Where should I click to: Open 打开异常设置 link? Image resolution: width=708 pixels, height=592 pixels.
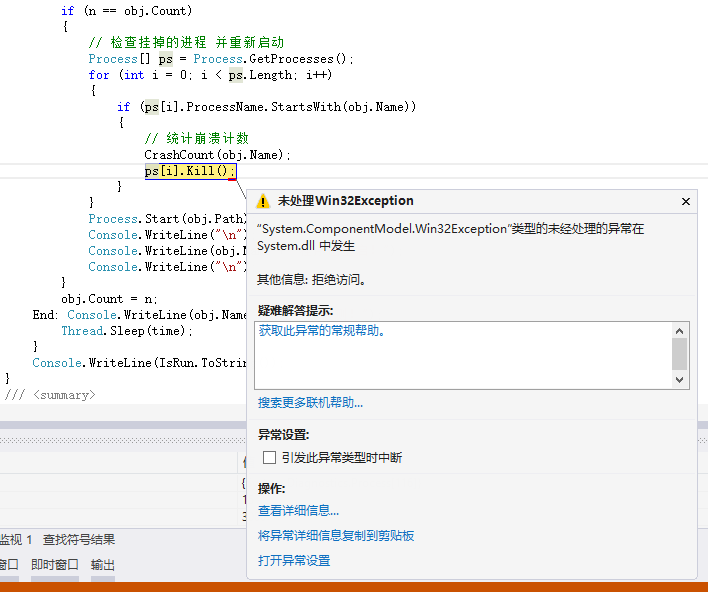294,561
